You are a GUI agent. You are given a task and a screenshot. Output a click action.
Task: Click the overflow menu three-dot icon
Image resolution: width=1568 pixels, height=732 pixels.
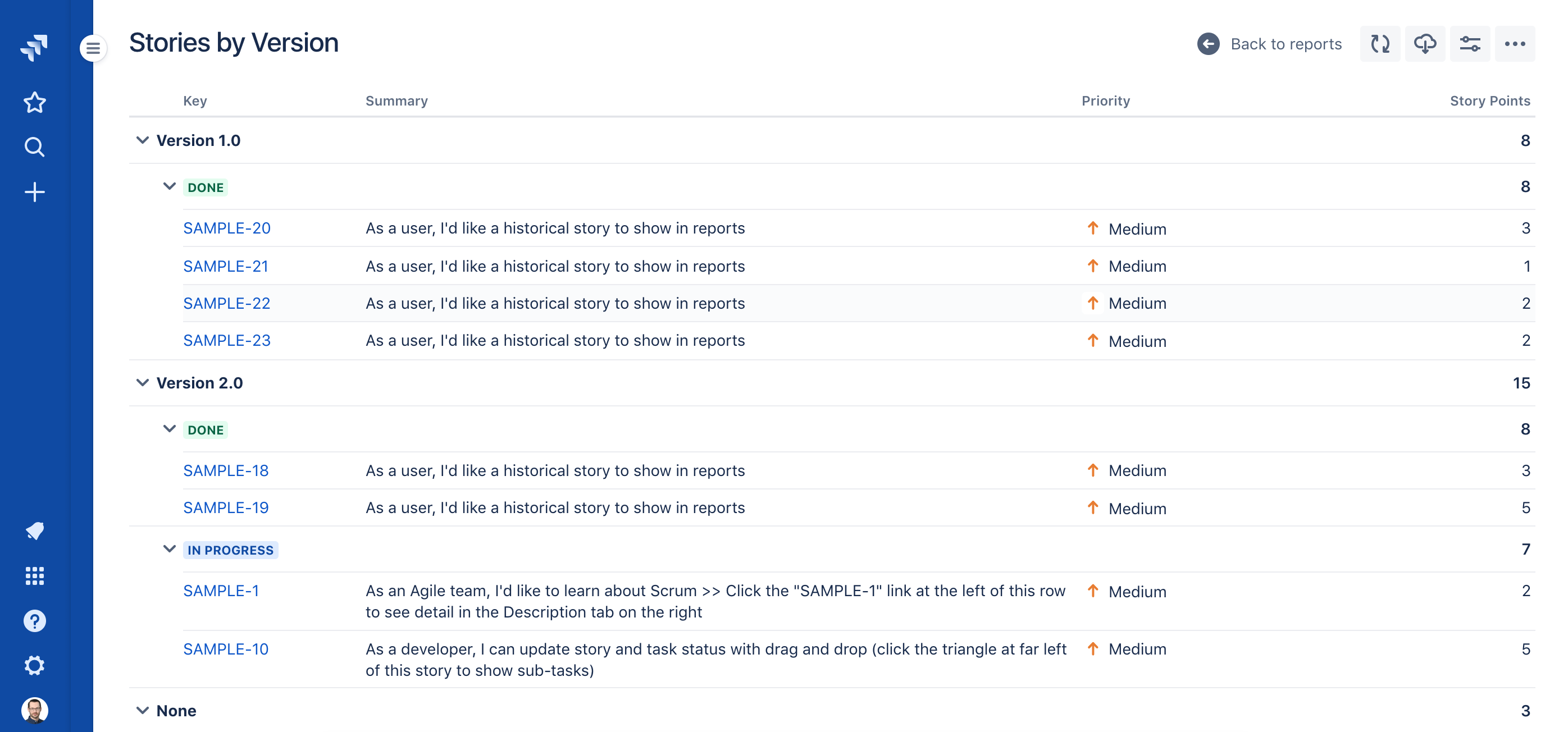1516,43
